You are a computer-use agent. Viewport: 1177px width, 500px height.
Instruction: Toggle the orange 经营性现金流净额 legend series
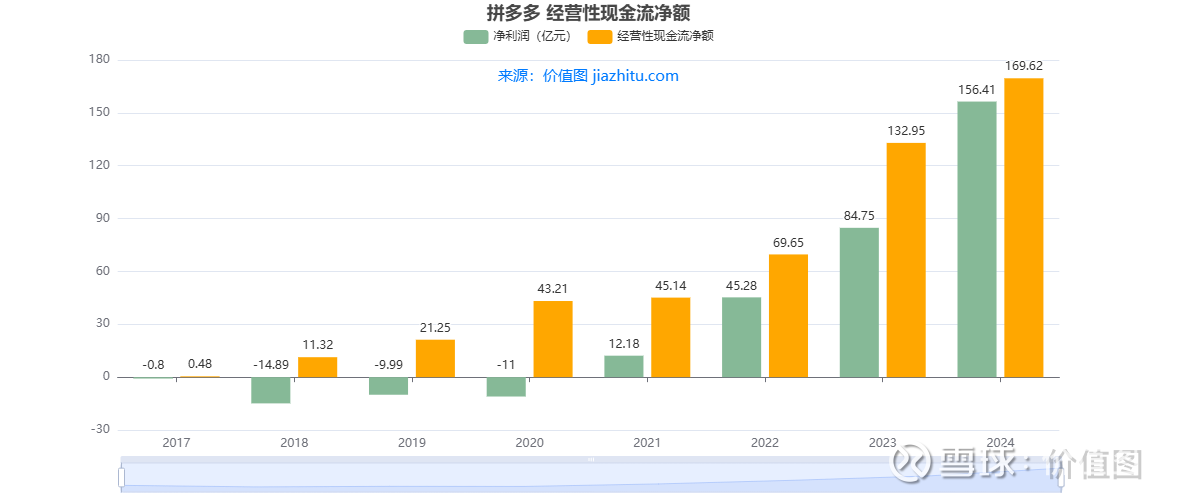pyautogui.click(x=650, y=37)
